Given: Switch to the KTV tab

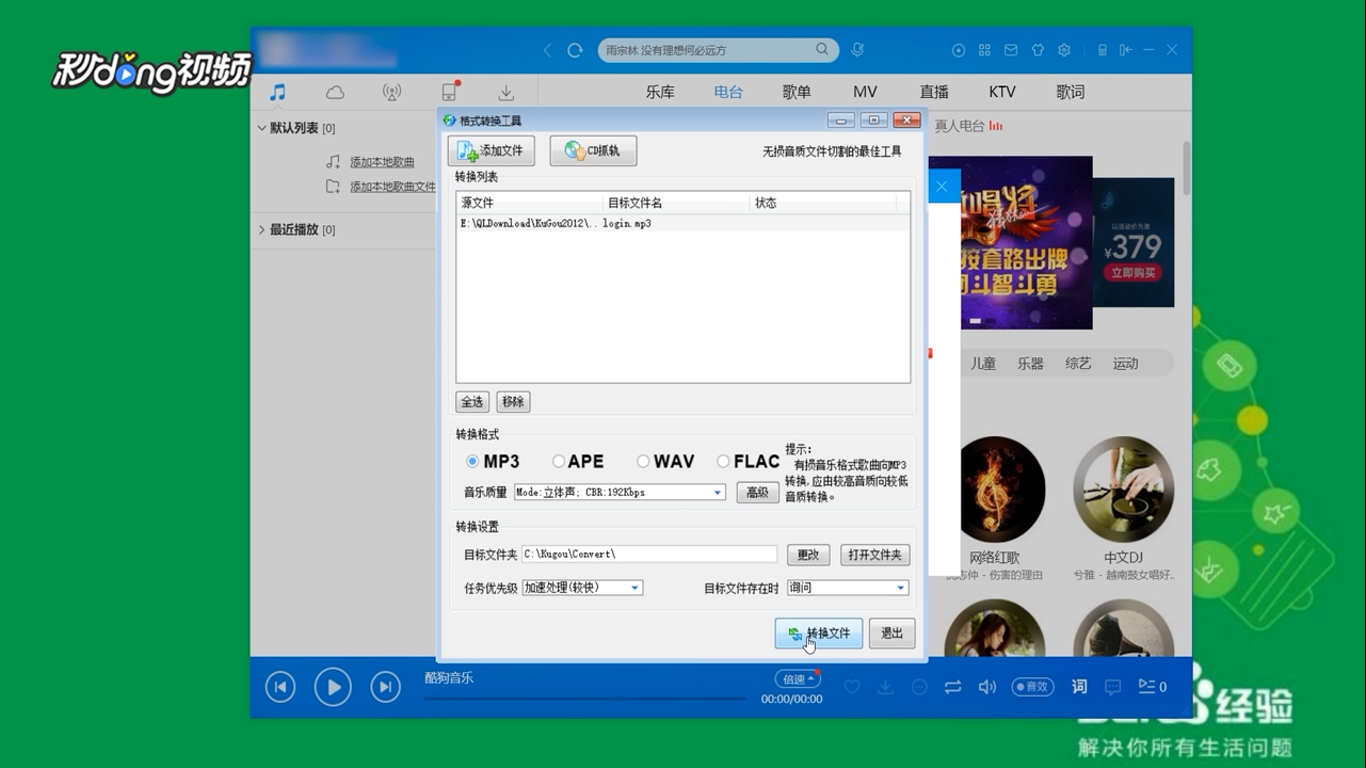Looking at the screenshot, I should (1002, 92).
